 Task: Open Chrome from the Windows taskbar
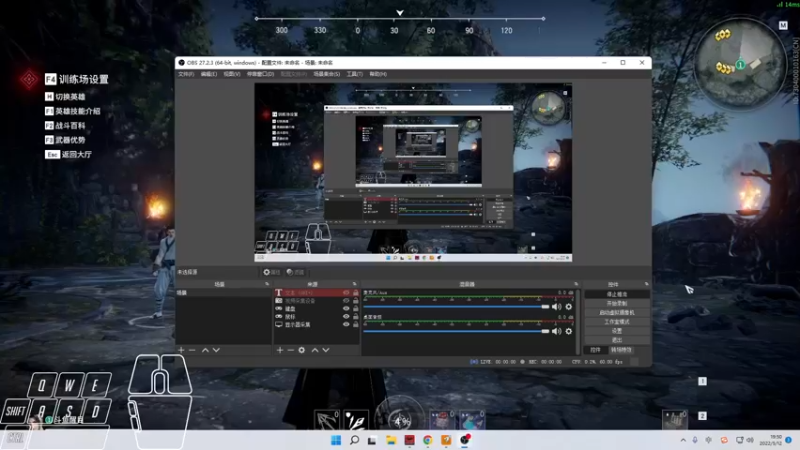428,440
